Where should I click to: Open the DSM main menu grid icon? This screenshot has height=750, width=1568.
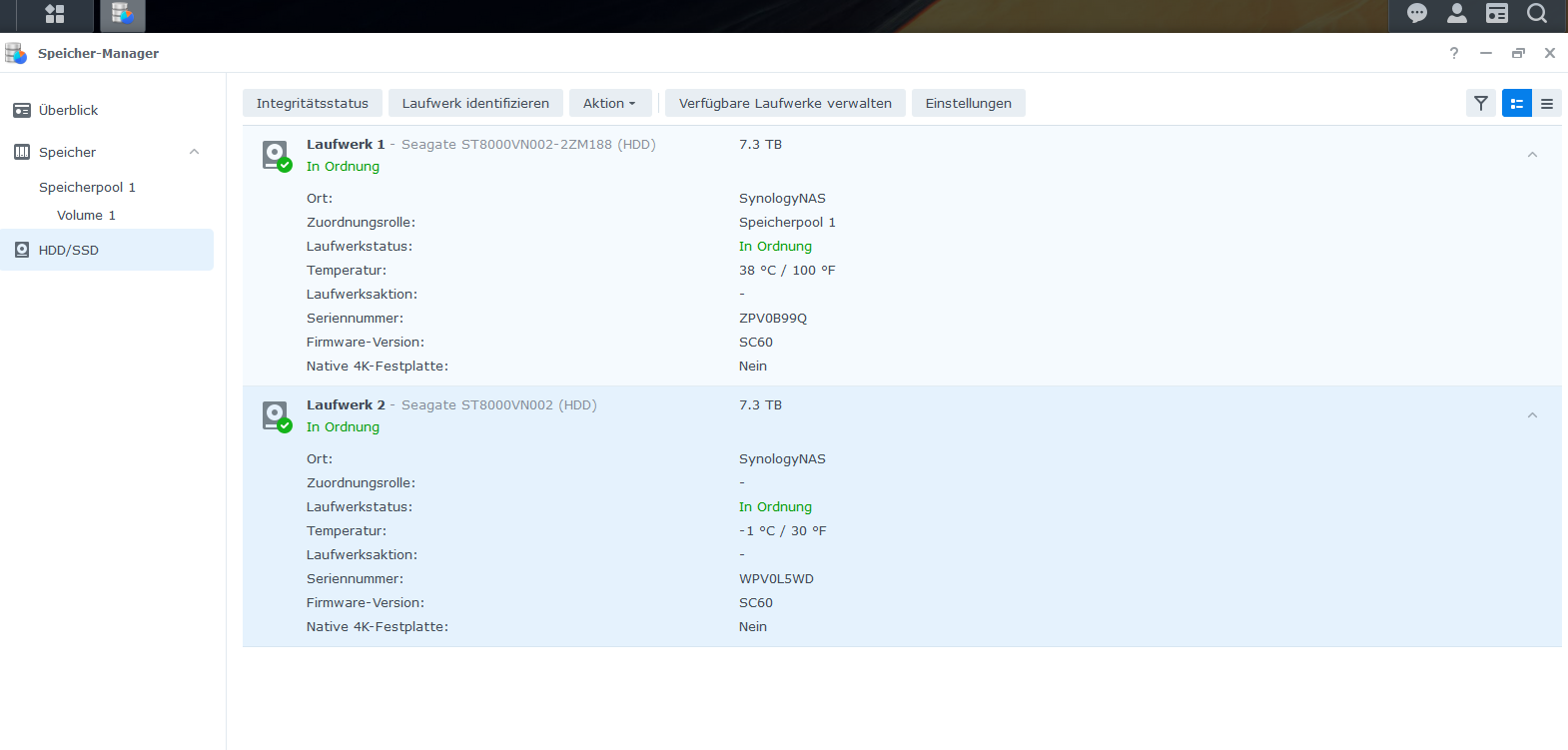(55, 14)
